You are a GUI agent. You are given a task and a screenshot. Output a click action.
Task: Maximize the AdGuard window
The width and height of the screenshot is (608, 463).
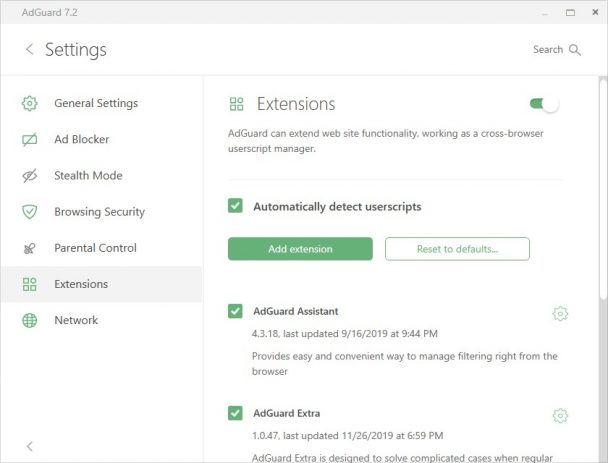coord(570,13)
